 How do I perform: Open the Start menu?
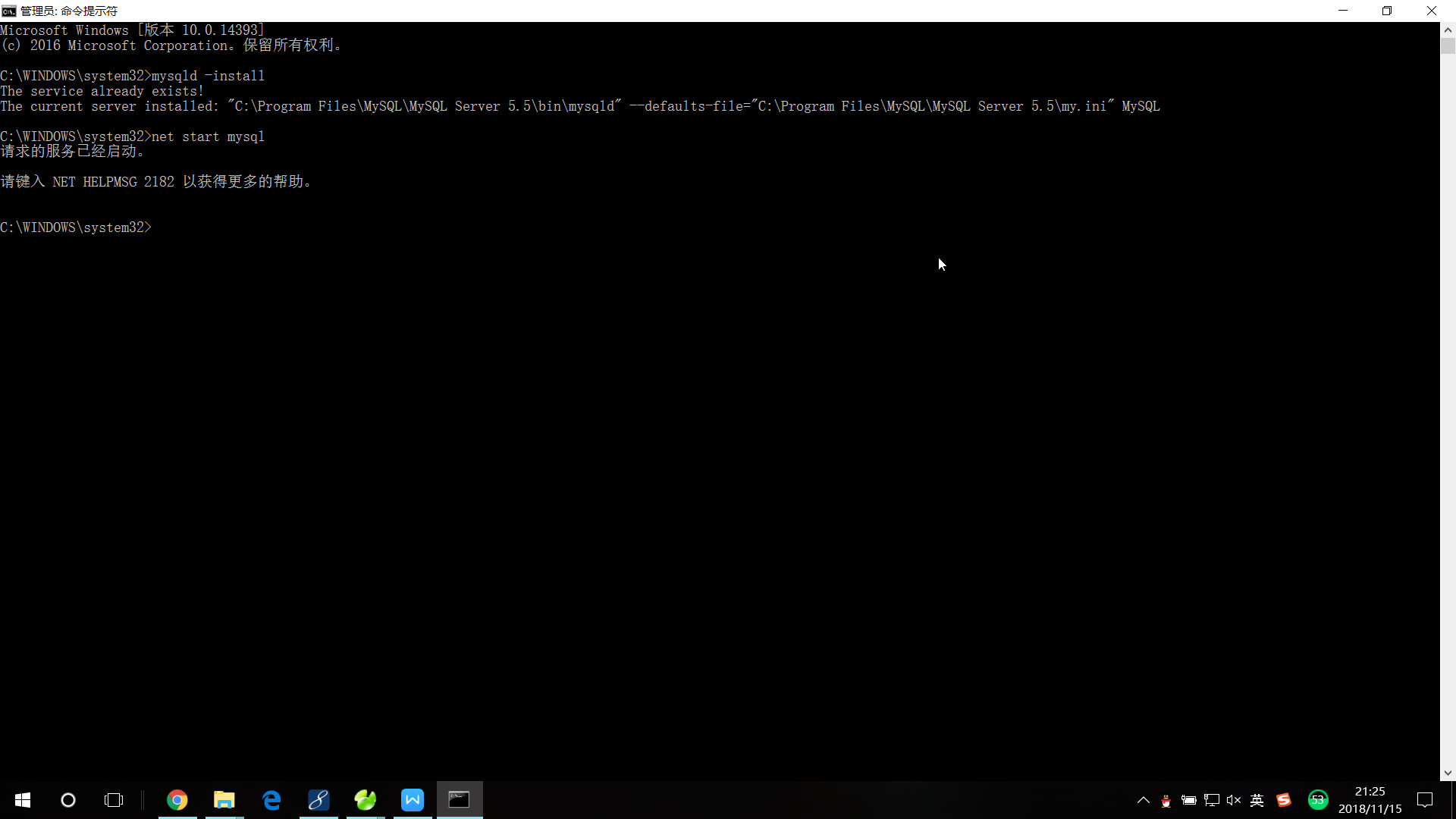pyautogui.click(x=22, y=800)
